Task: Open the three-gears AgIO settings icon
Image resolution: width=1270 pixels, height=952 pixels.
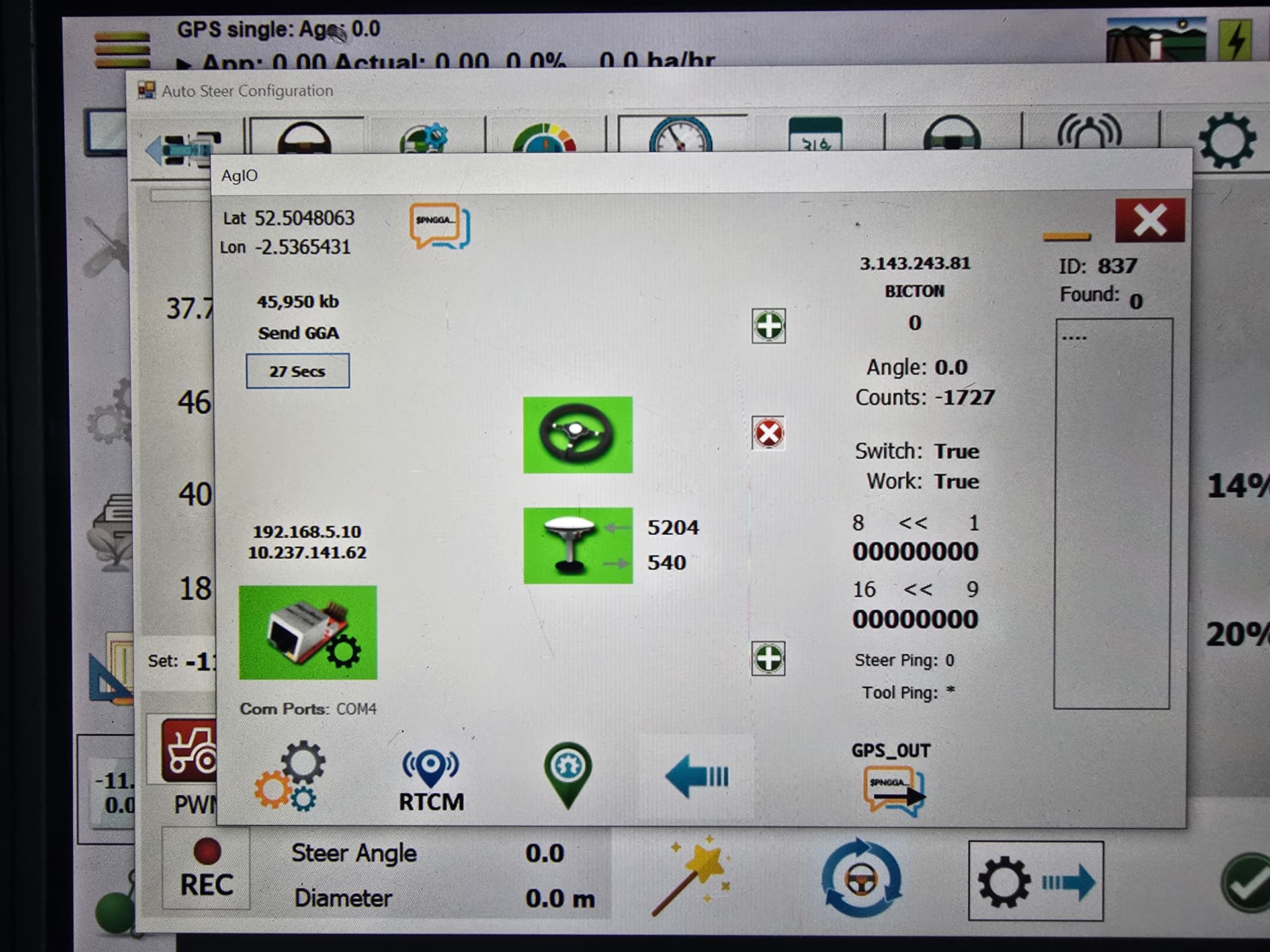Action: (290, 775)
